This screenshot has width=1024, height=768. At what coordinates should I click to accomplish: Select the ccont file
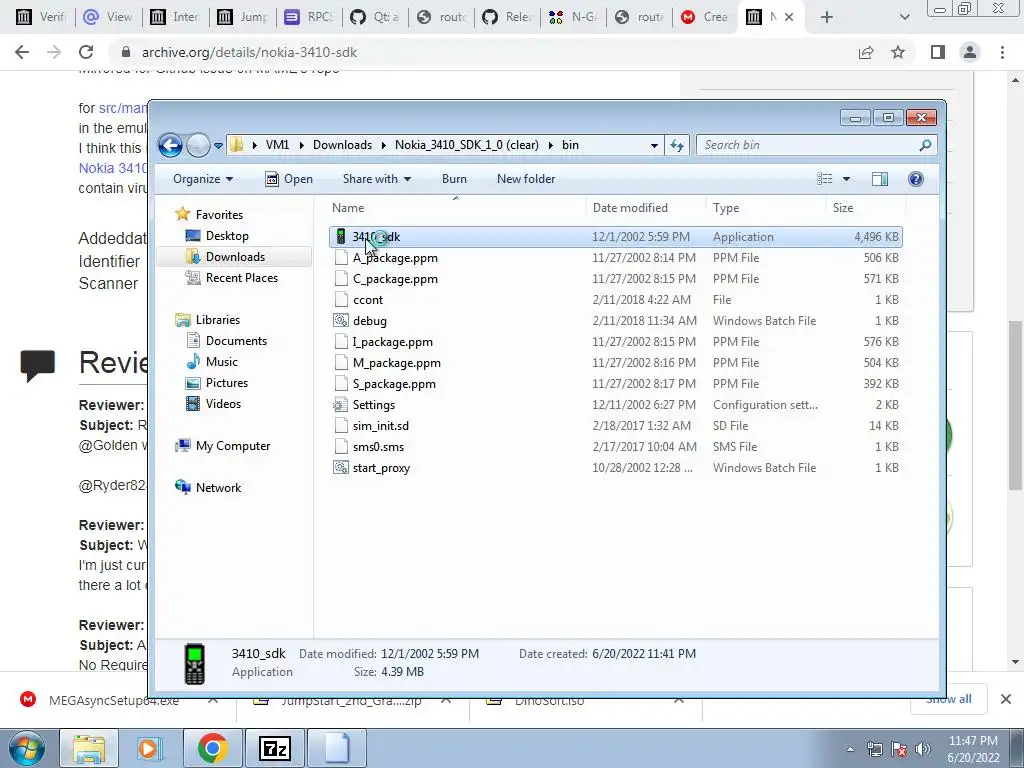point(368,300)
